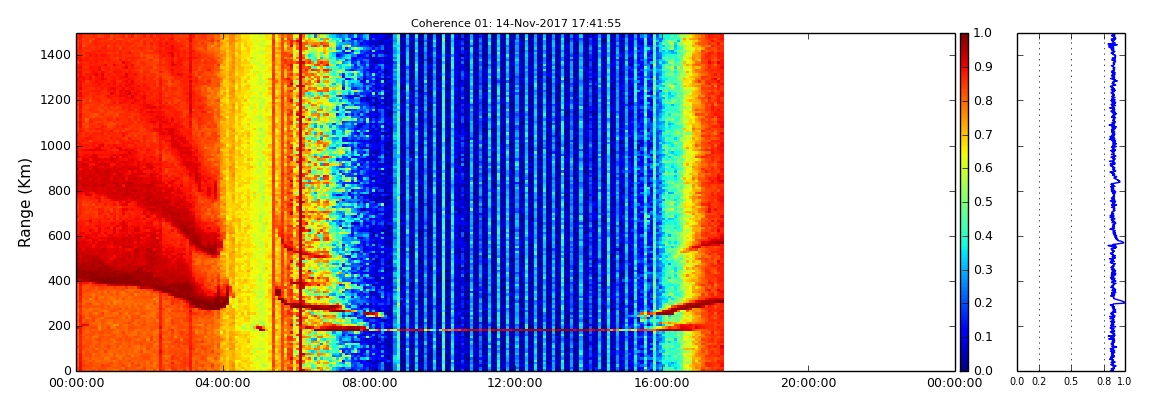This screenshot has width=1150, height=407.
Task: Click the plot title 'Coherence 01: 14-Nov-2017 17:41:55'
Action: pos(516,23)
